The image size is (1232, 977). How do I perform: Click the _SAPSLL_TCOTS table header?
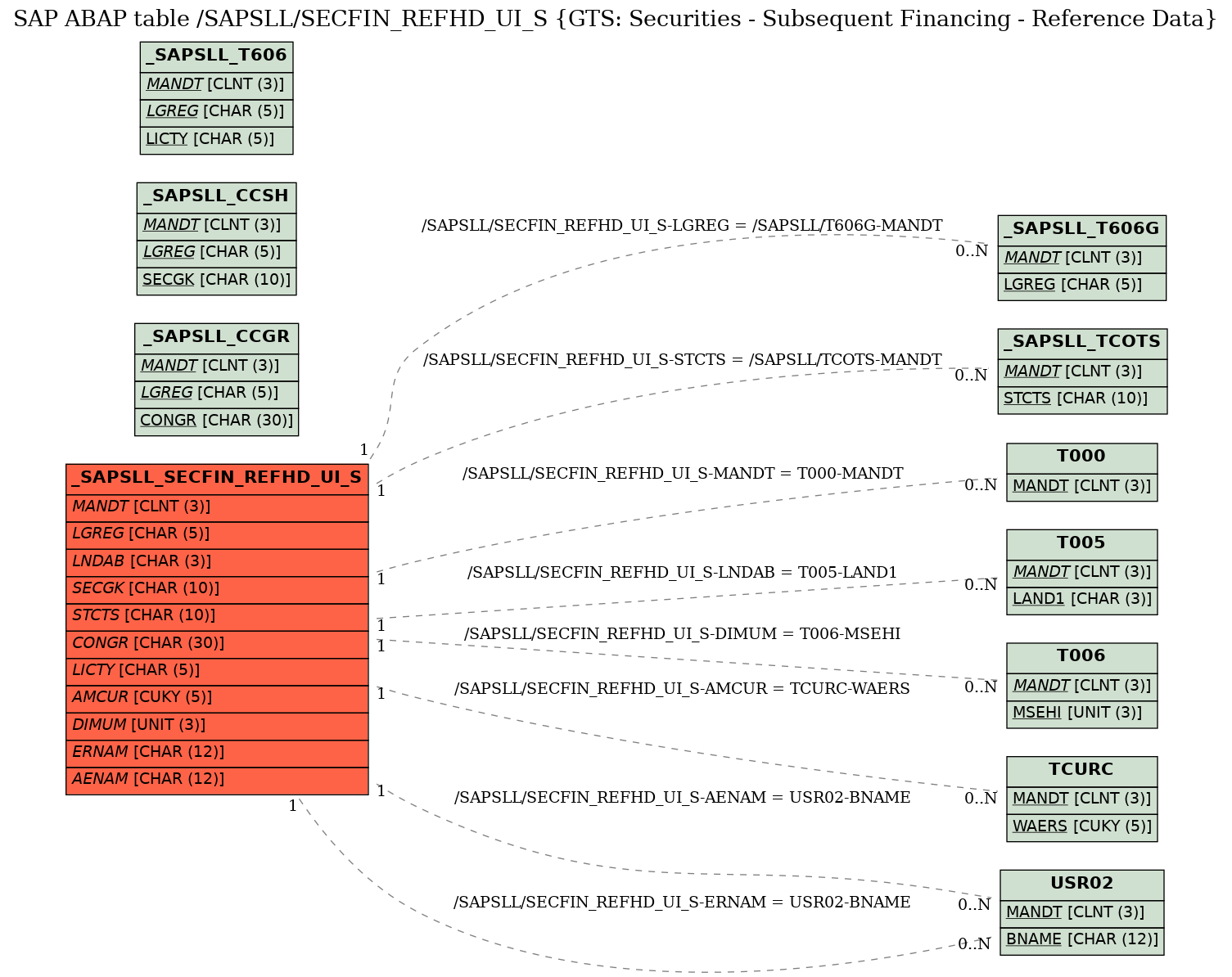(1082, 344)
